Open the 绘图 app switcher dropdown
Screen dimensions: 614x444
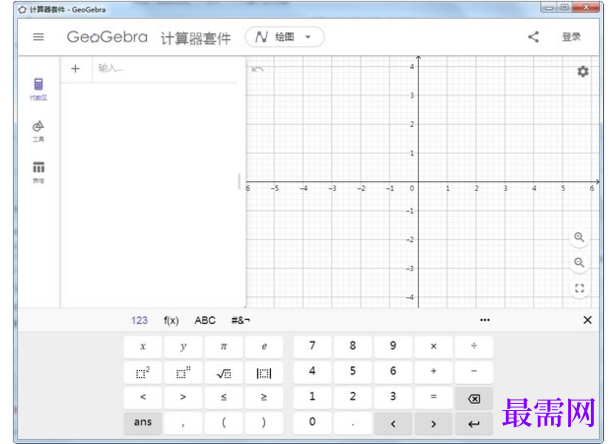click(x=285, y=37)
